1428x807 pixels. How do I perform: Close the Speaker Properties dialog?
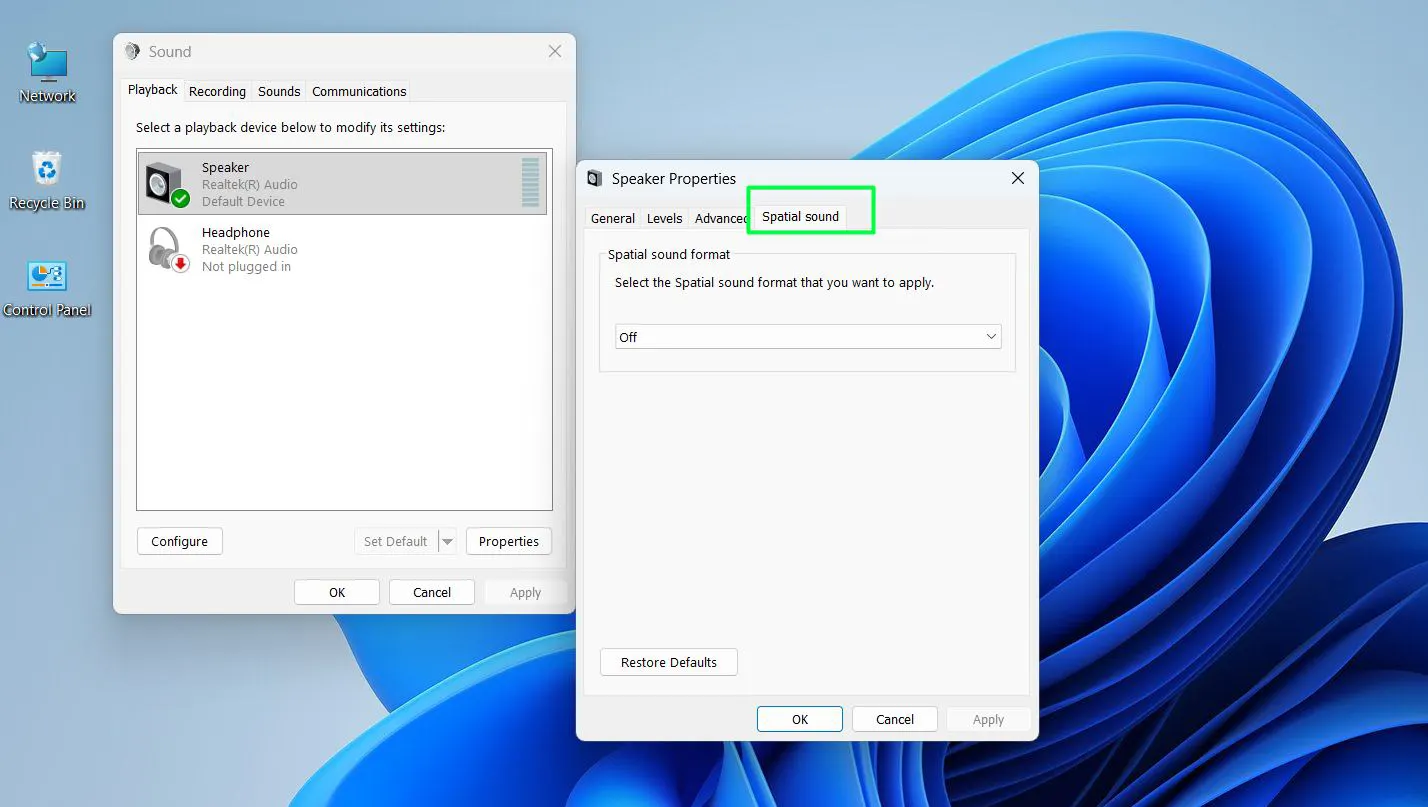coord(1017,178)
